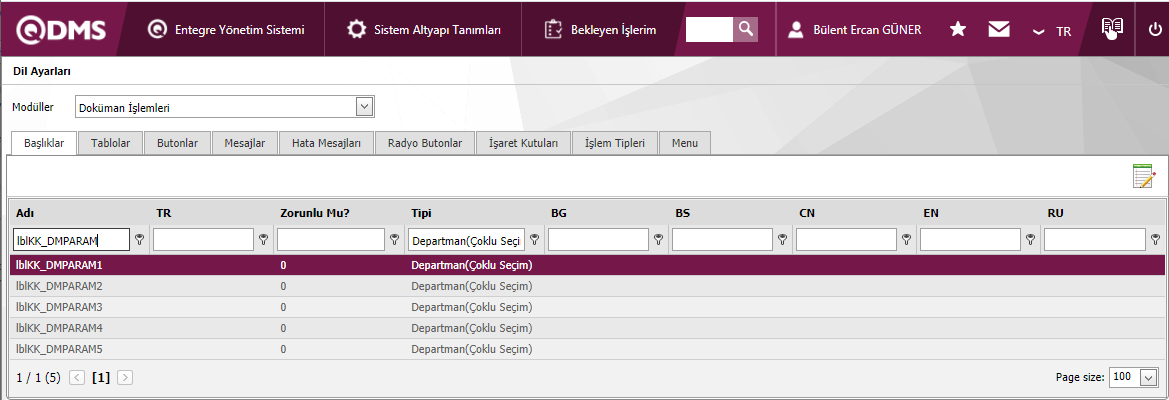
Task: Click the TR column filter input
Action: pos(203,239)
